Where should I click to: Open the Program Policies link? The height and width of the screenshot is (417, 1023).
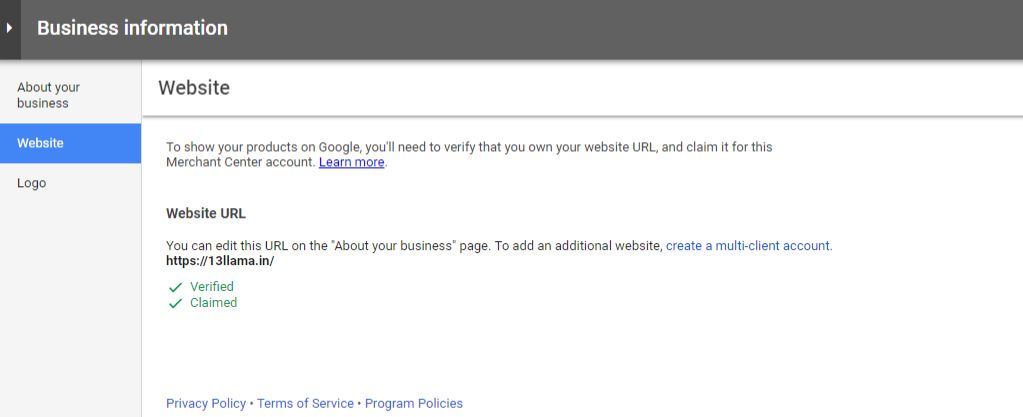pos(414,403)
